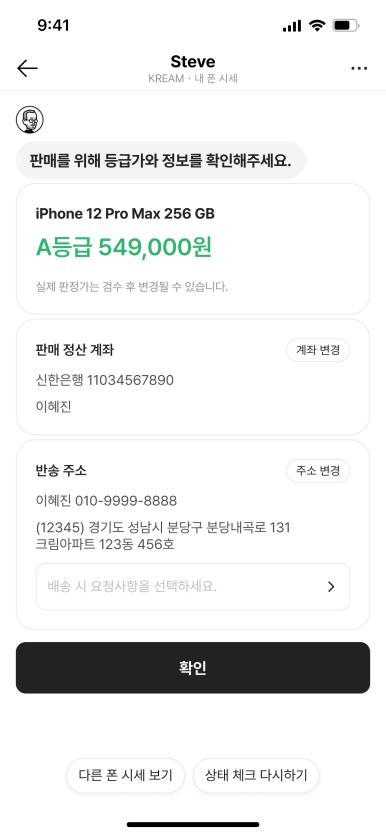
Task: Tap the return address text
Action: click(163, 536)
